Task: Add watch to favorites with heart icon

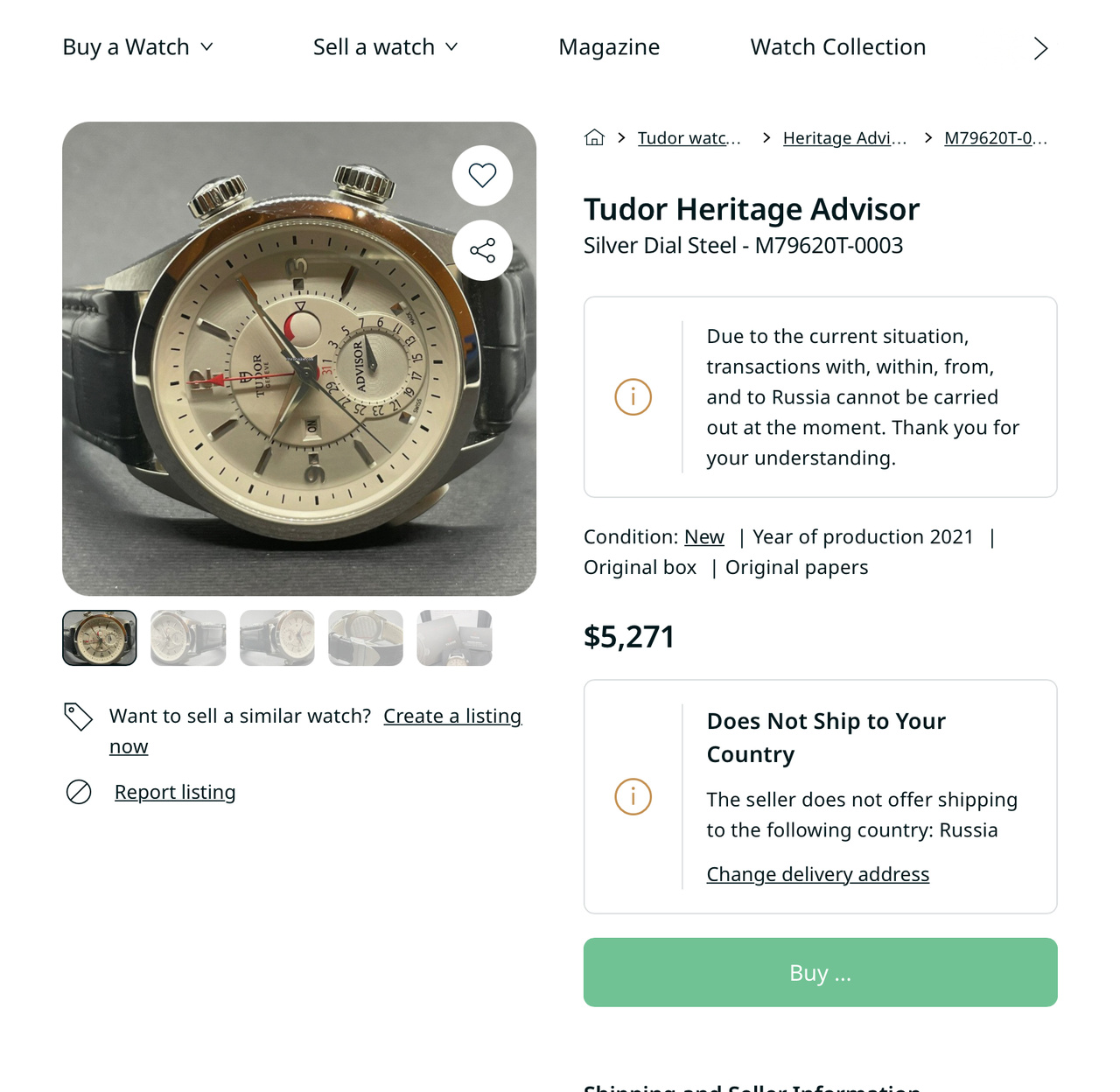Action: coord(482,176)
